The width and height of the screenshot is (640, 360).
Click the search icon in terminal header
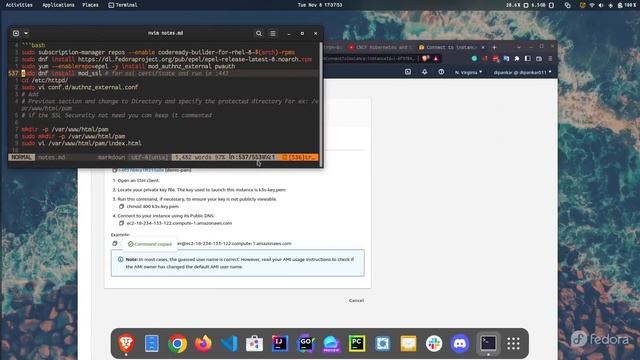259,33
